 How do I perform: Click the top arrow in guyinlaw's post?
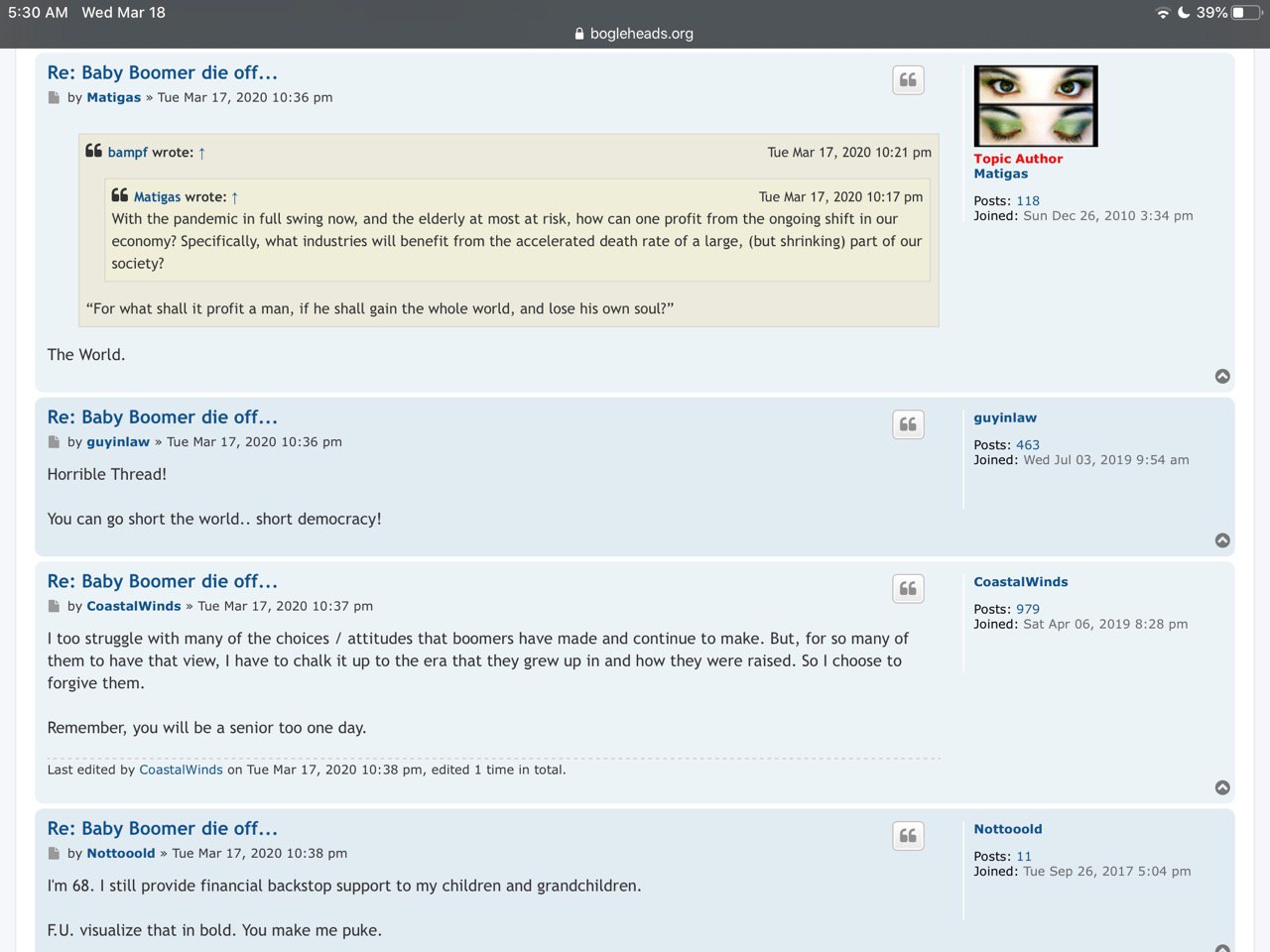click(1222, 540)
